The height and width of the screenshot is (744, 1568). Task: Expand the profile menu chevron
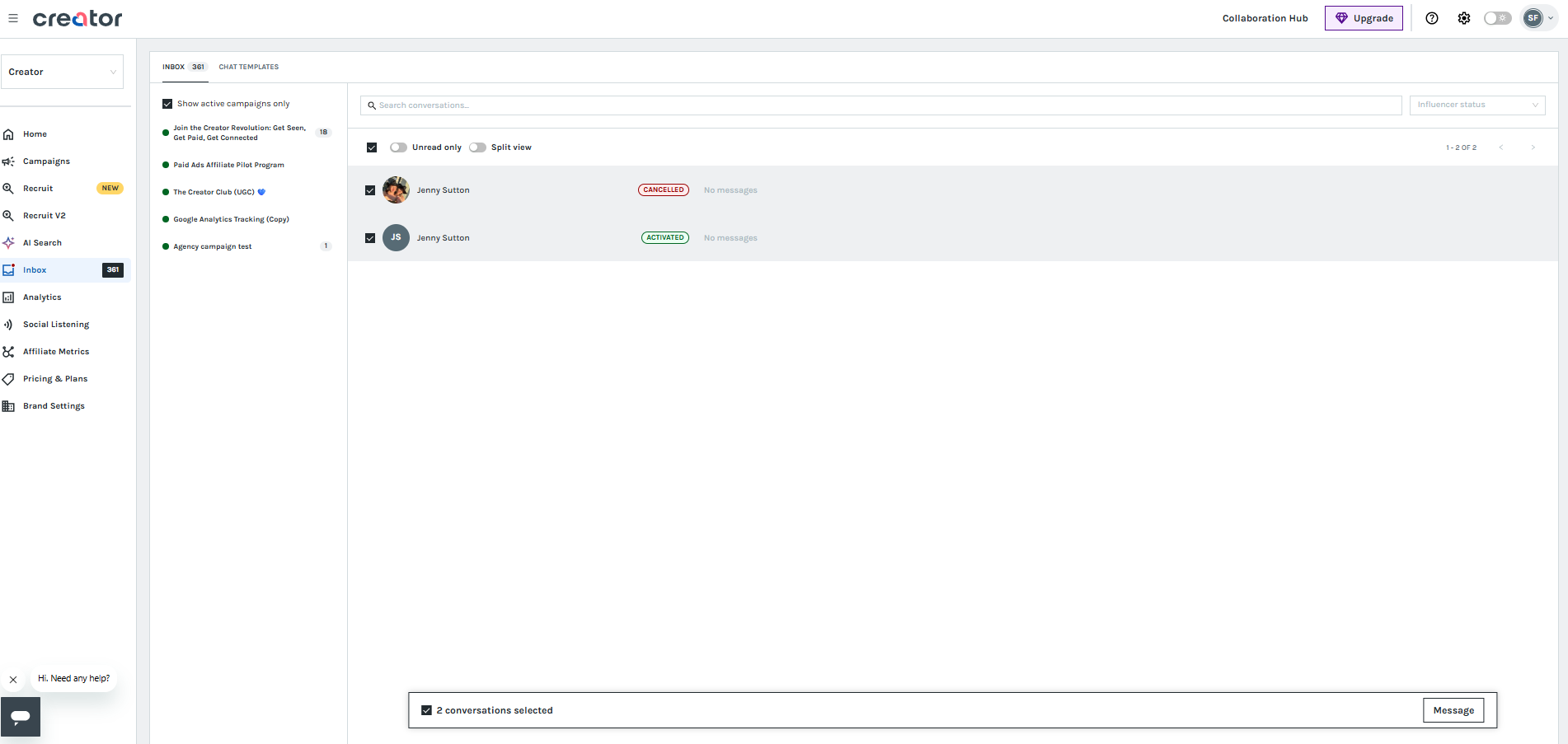[1551, 18]
